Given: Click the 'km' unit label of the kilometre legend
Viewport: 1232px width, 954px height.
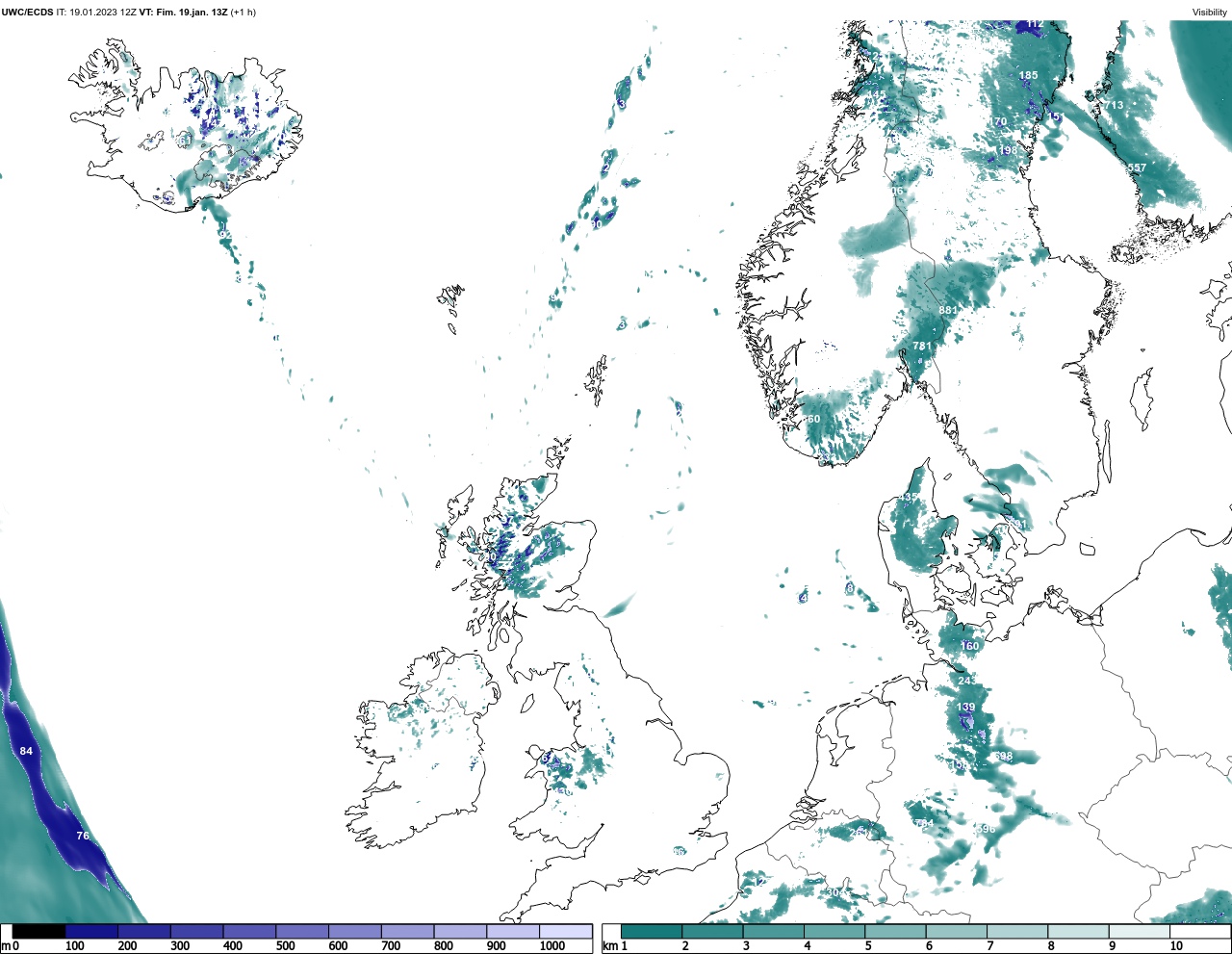Looking at the screenshot, I should pos(609,946).
